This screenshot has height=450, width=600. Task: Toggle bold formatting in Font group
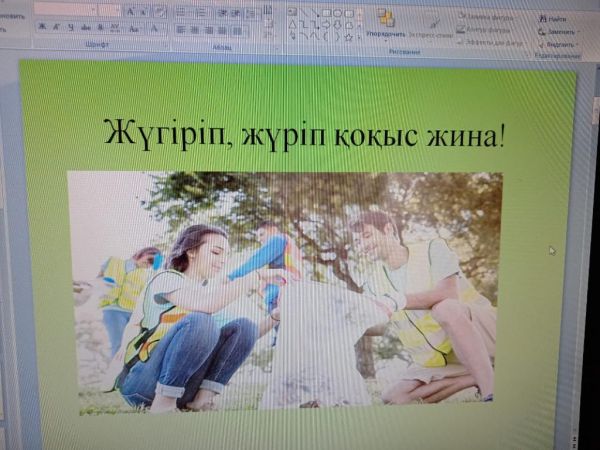[42, 27]
